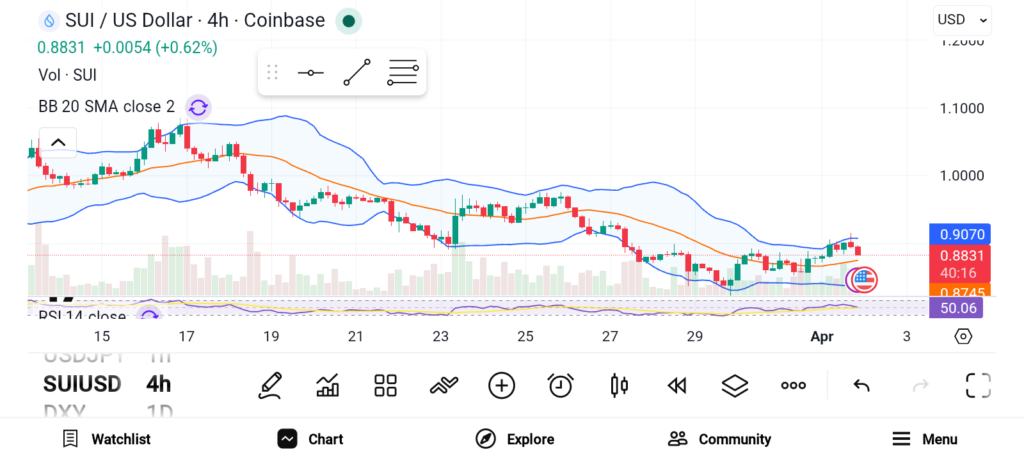Open the drawing tools pencil icon
1024x461 pixels.
point(269,385)
